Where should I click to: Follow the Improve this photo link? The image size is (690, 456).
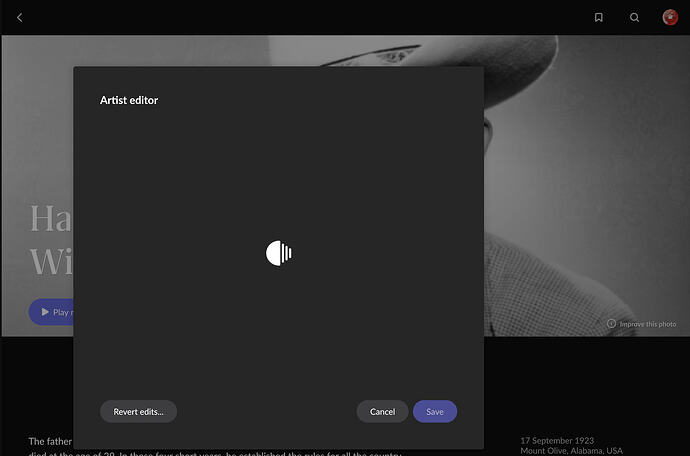pyautogui.click(x=648, y=324)
